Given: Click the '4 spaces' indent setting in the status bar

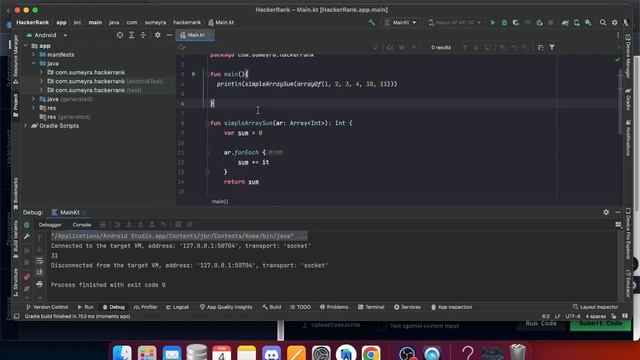Looking at the screenshot, I should pyautogui.click(x=596, y=316).
